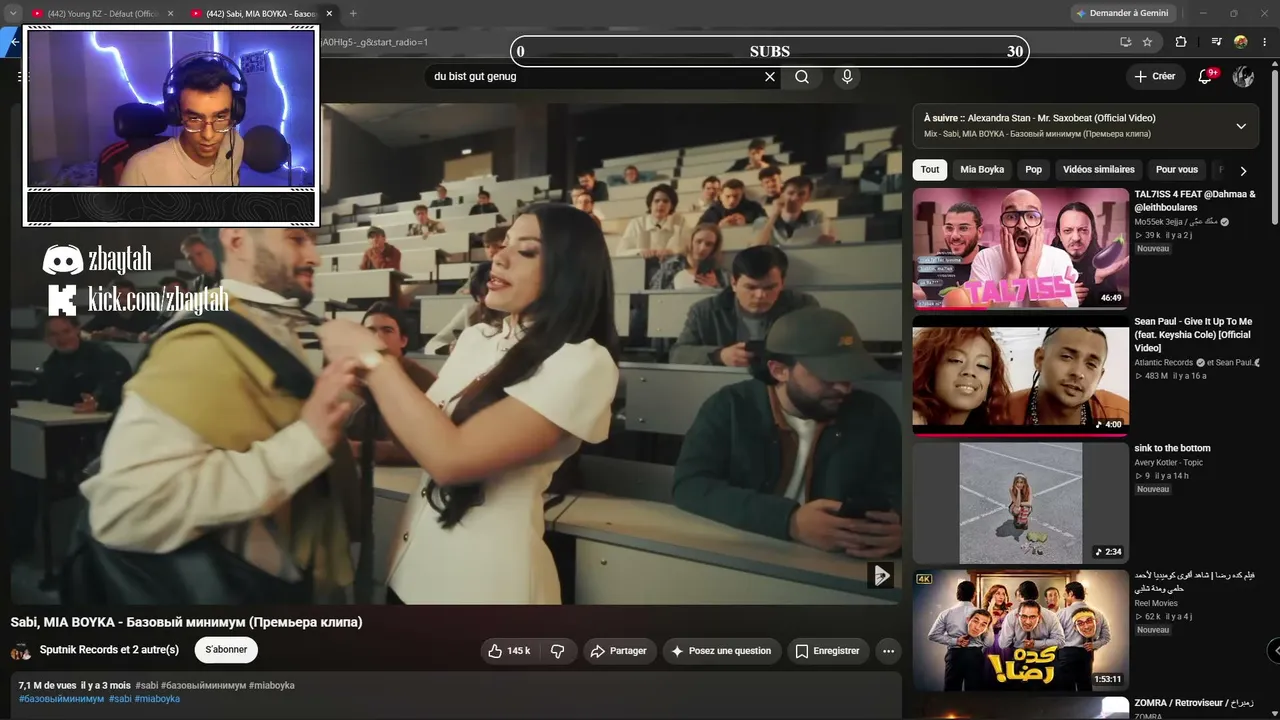Open the TAL7ISS 4 FEAT video title
Viewport: 1280px width, 720px height.
(x=1195, y=201)
